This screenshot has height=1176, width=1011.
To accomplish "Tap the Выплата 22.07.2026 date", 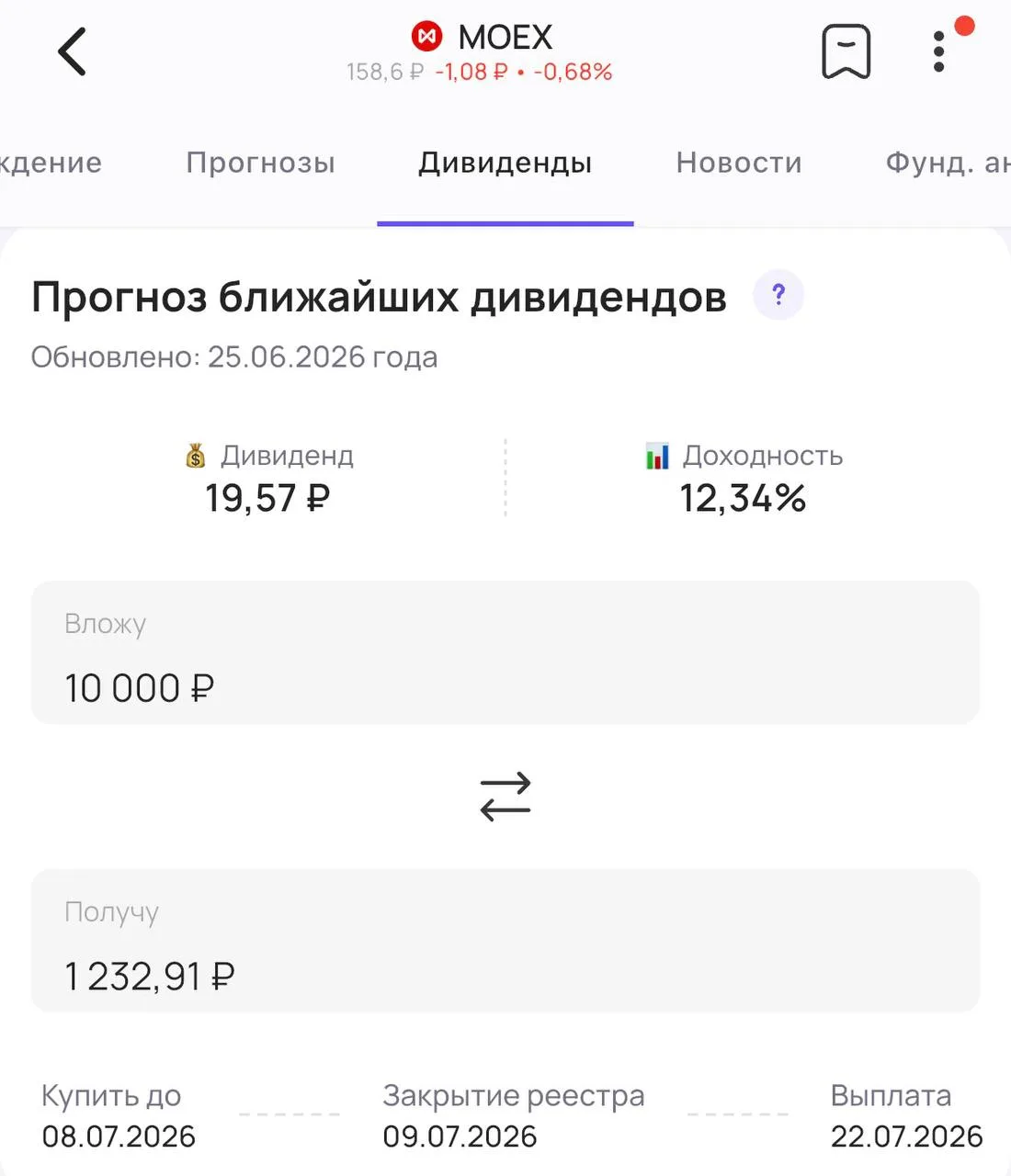I will [x=907, y=1136].
